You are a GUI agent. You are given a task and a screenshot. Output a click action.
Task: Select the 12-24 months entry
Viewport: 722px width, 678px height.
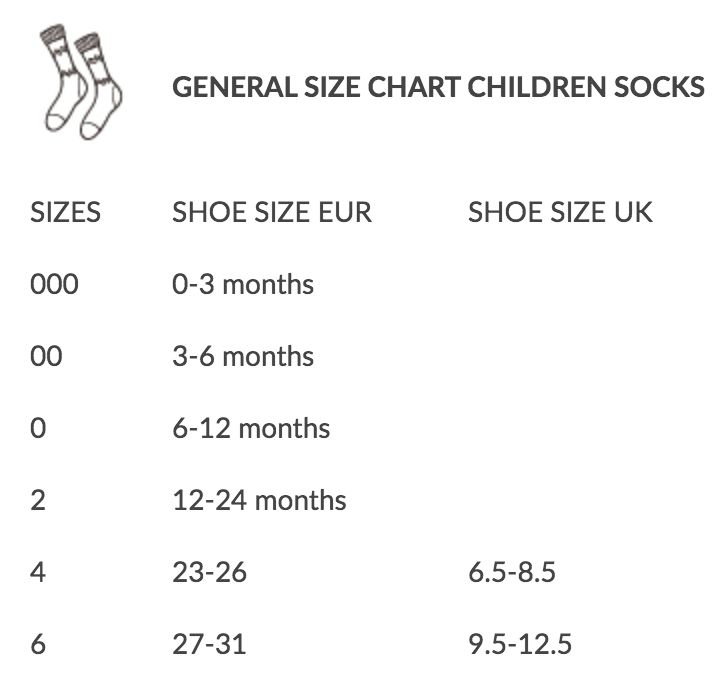click(x=259, y=500)
